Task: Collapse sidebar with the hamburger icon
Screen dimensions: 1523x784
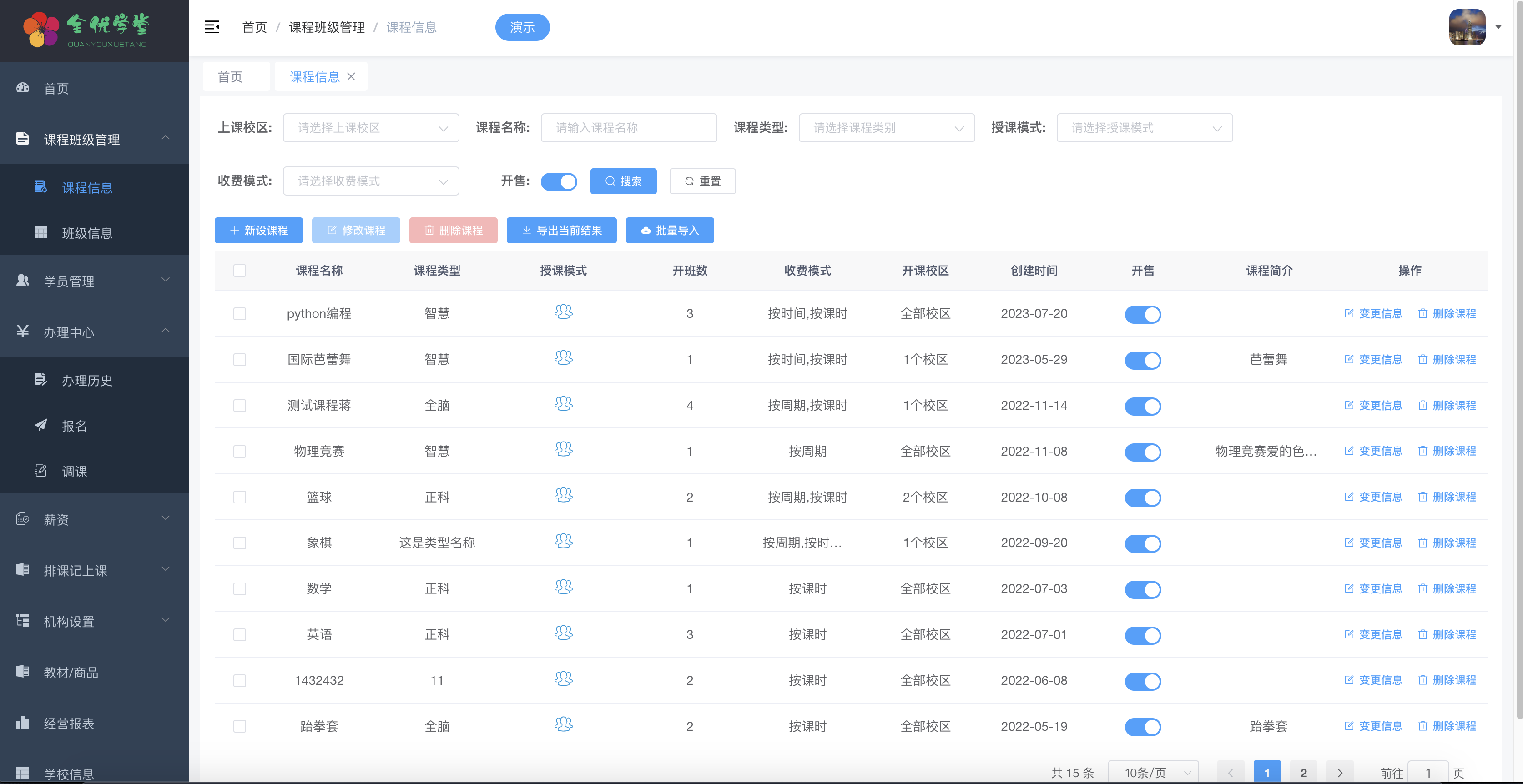Action: pos(212,27)
